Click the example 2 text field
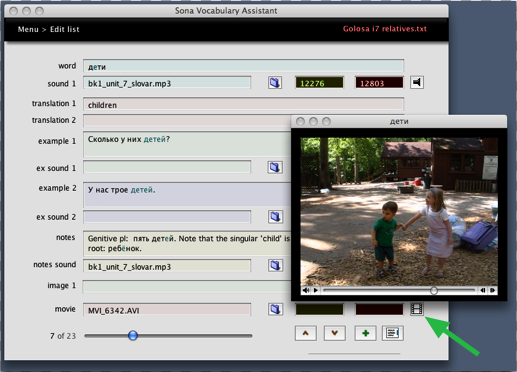The height and width of the screenshot is (372, 517). pyautogui.click(x=187, y=195)
